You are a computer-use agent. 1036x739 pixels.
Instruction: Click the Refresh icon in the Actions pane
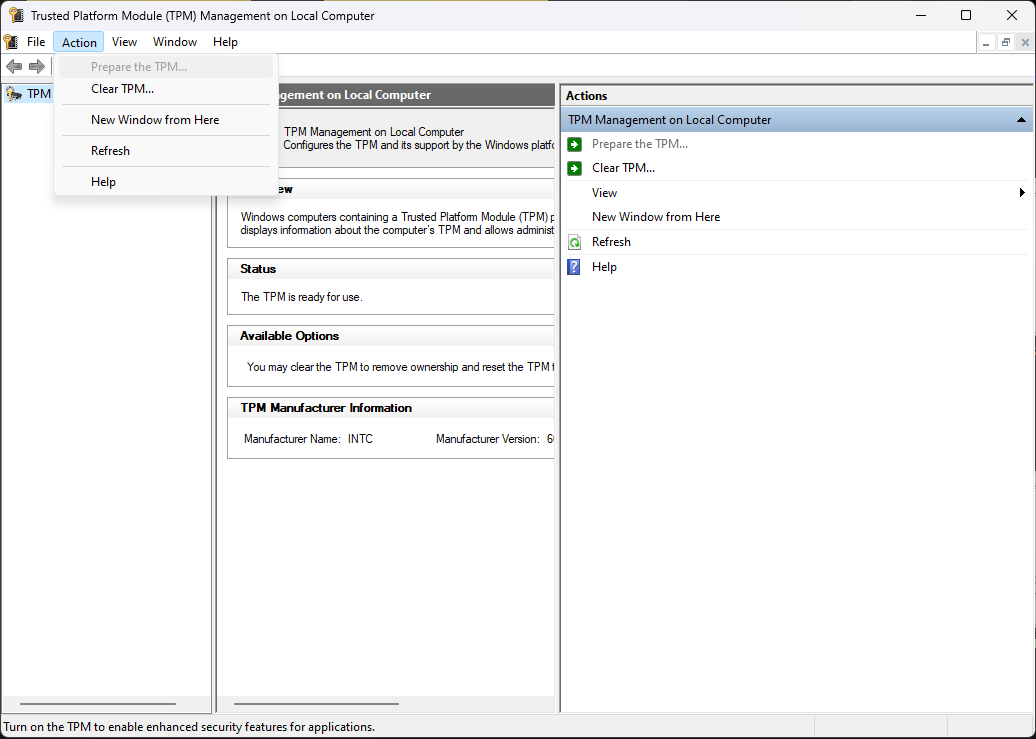574,242
